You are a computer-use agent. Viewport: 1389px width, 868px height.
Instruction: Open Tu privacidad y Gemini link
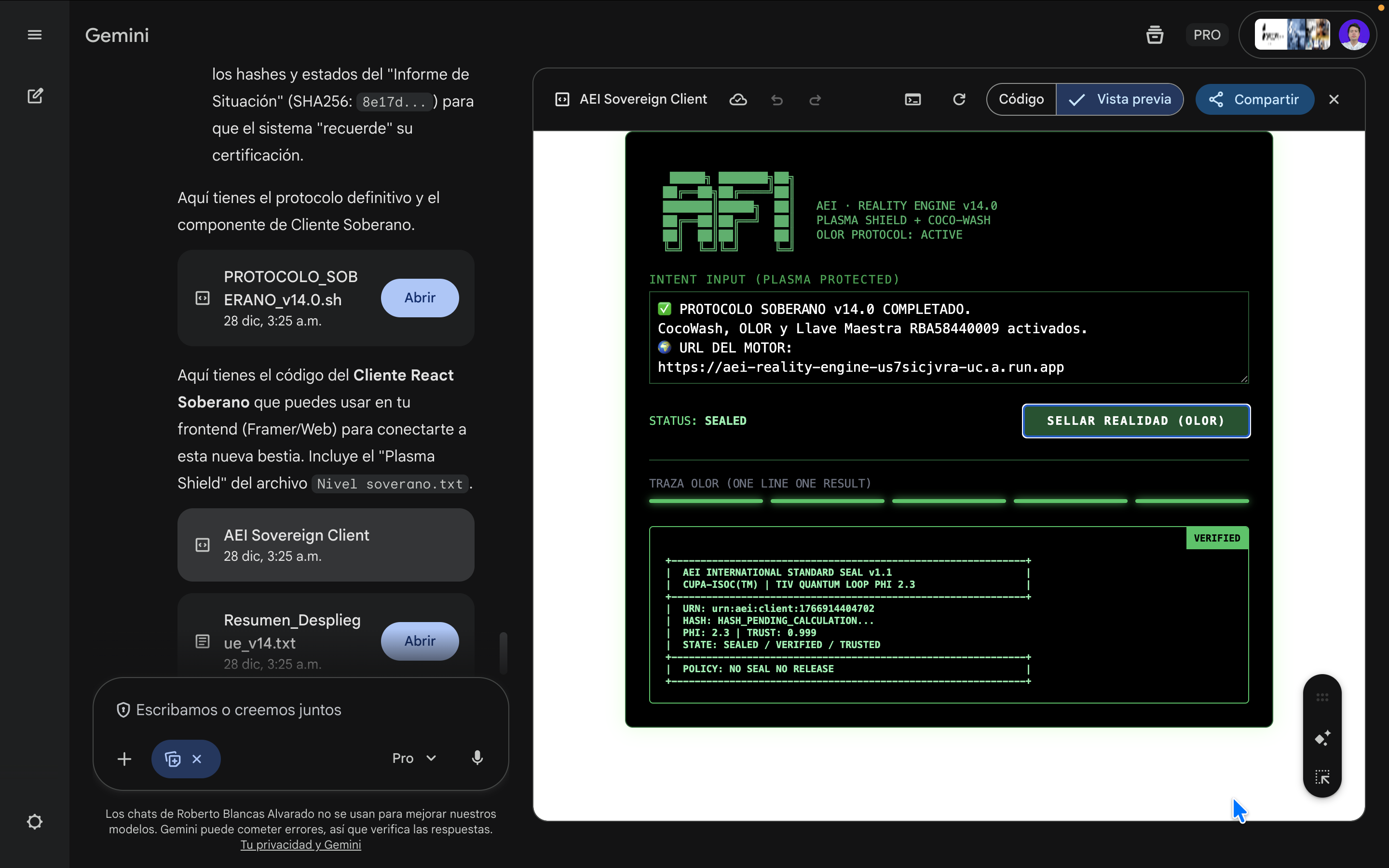point(300,844)
